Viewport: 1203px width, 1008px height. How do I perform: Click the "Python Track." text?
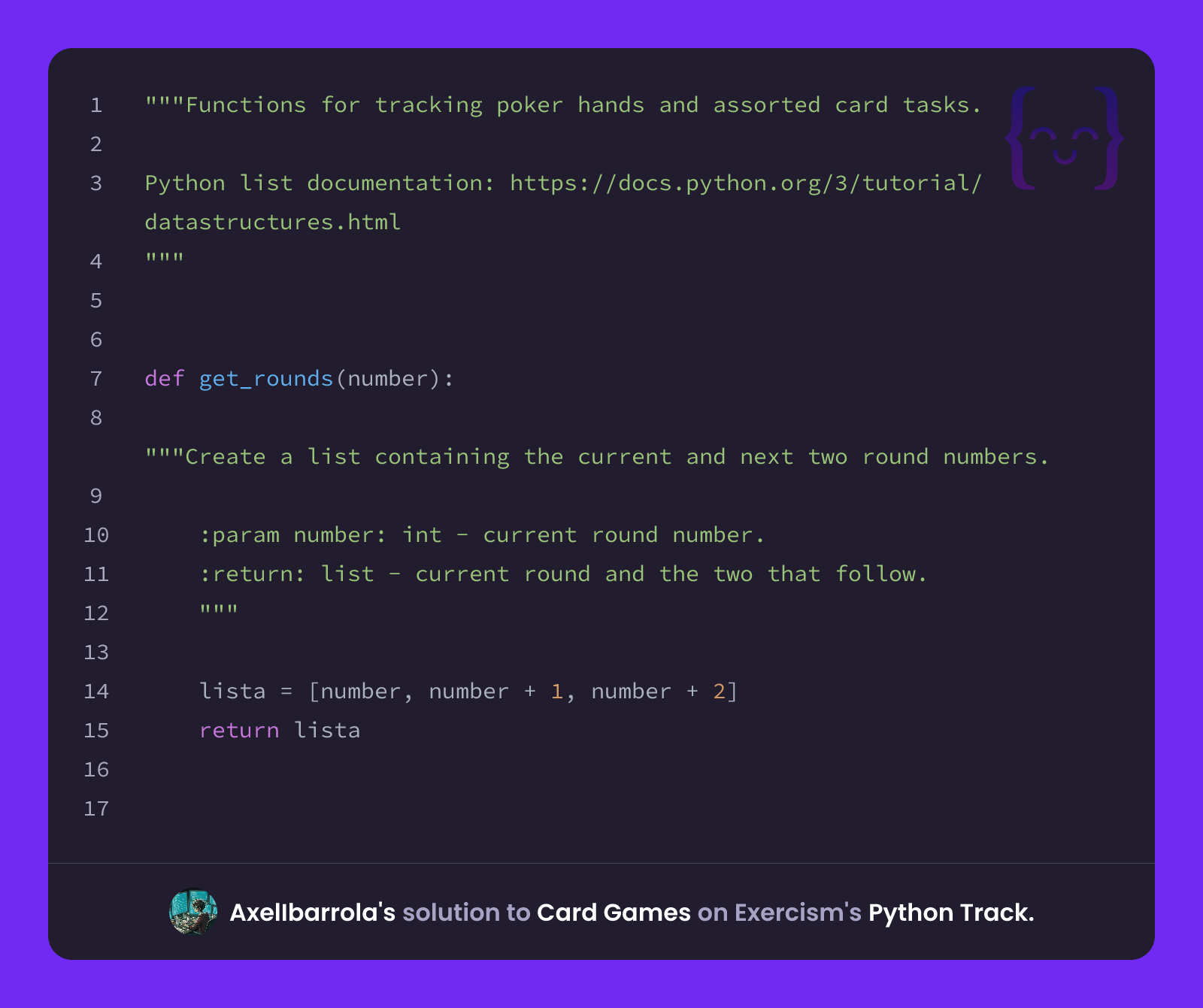point(951,913)
